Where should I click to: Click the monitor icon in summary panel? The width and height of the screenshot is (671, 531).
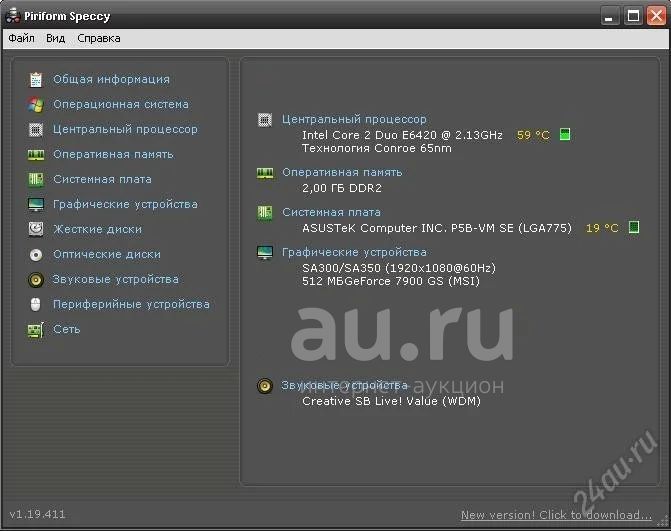265,253
